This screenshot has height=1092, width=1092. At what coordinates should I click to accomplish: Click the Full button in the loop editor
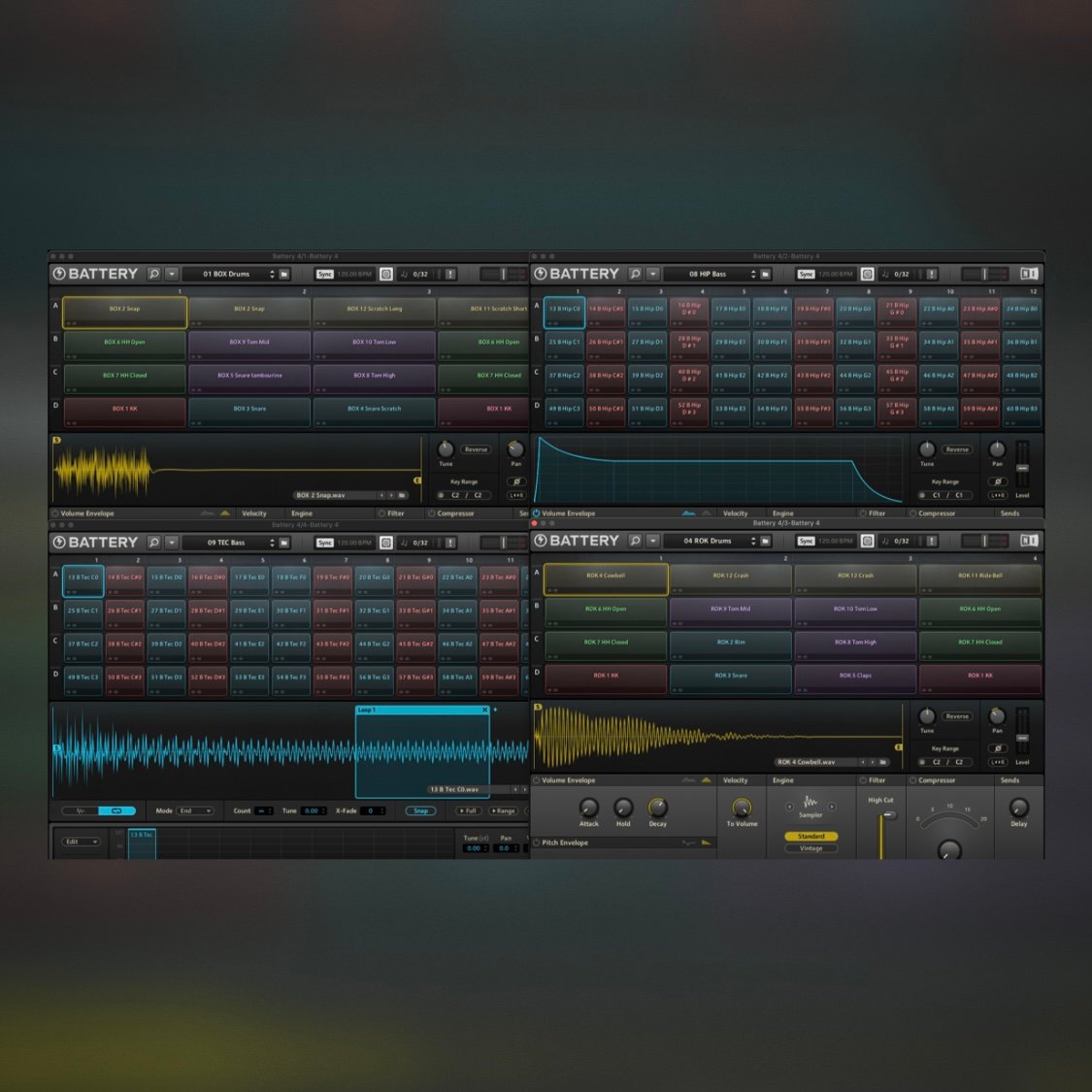[469, 811]
